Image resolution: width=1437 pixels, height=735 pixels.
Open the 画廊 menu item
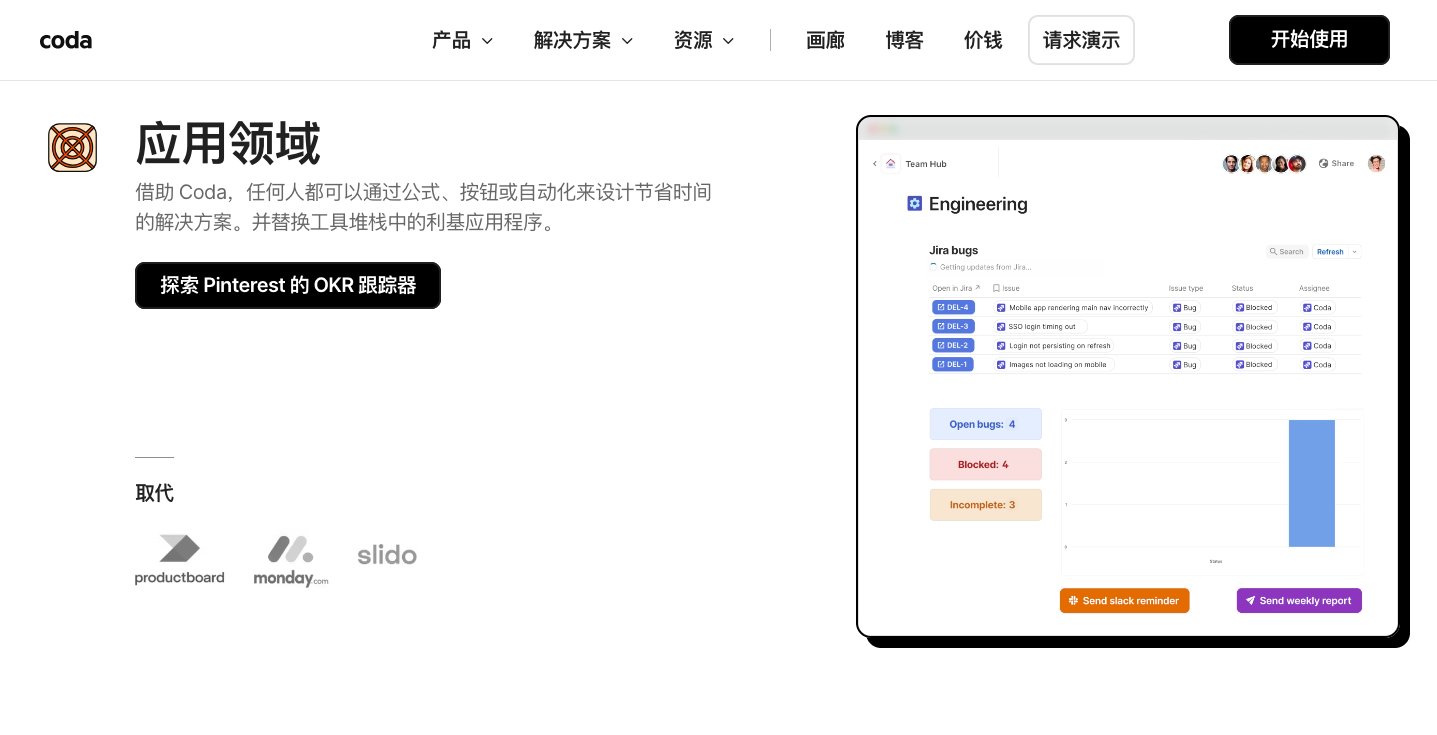click(x=825, y=40)
